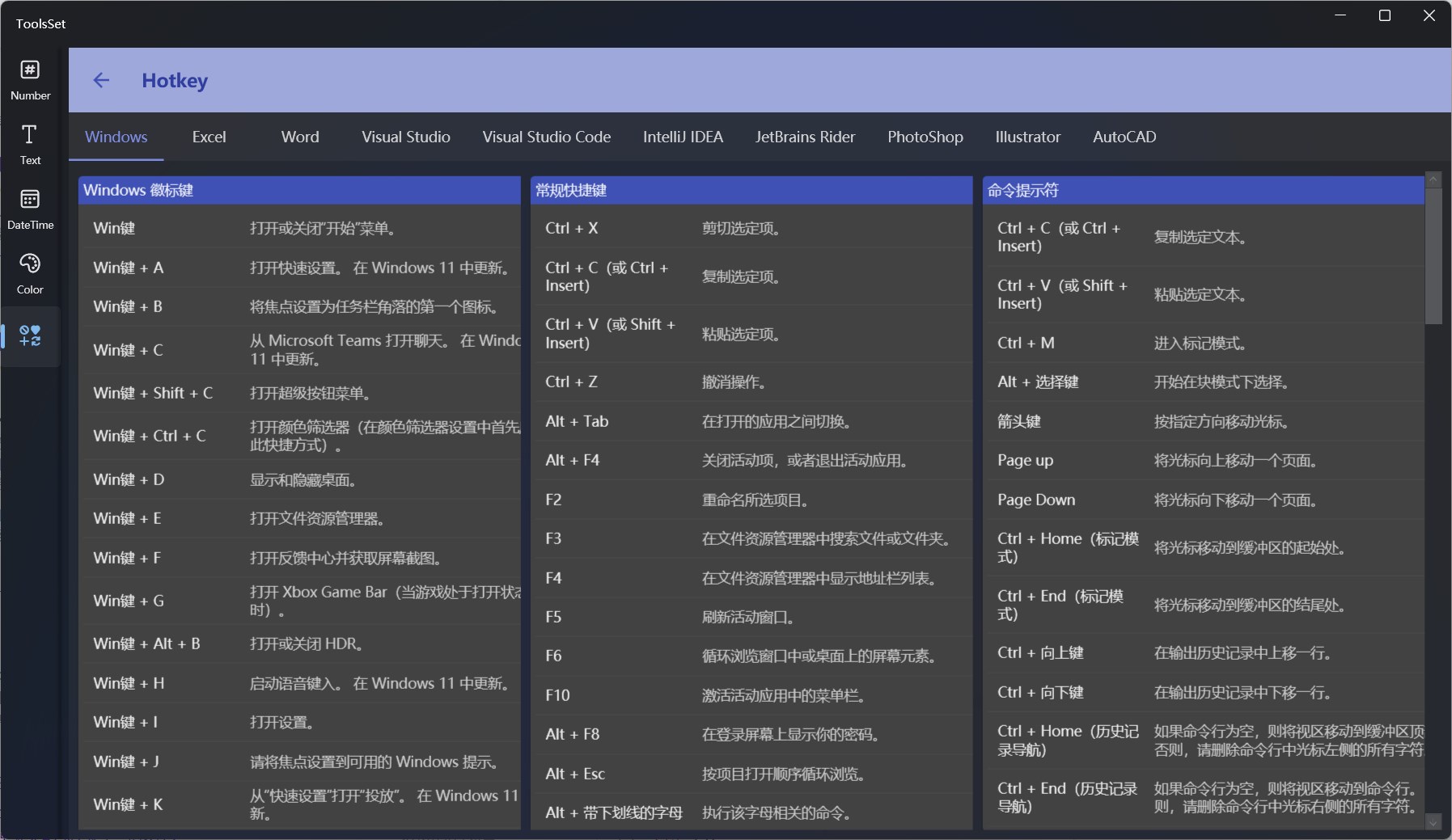The width and height of the screenshot is (1452, 840).
Task: Select the Win键 + K shortcut
Action: (x=301, y=804)
